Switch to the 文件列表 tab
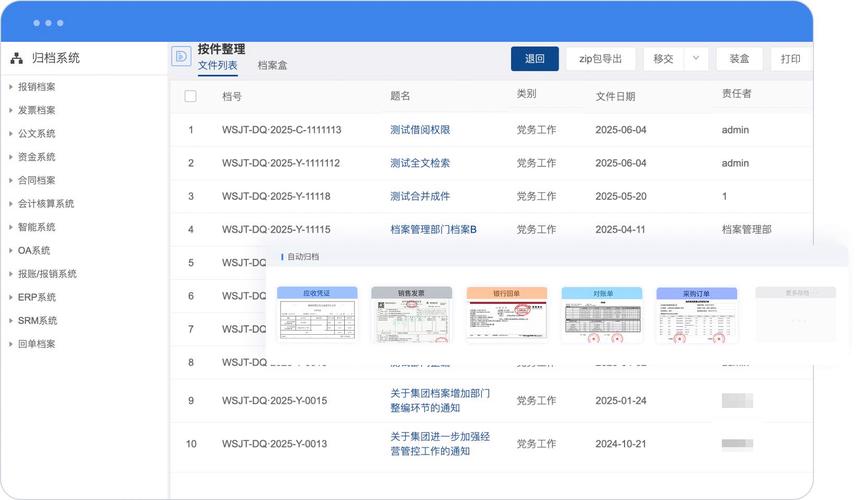The width and height of the screenshot is (861, 500). pos(217,65)
